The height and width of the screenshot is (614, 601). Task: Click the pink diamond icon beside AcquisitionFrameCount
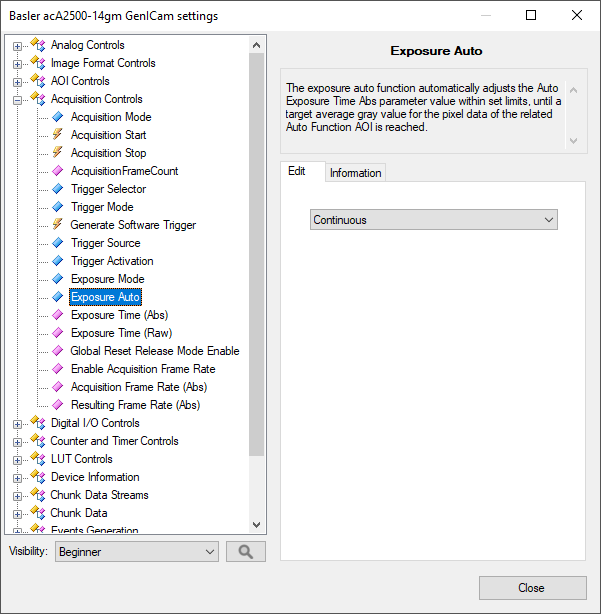(x=57, y=171)
